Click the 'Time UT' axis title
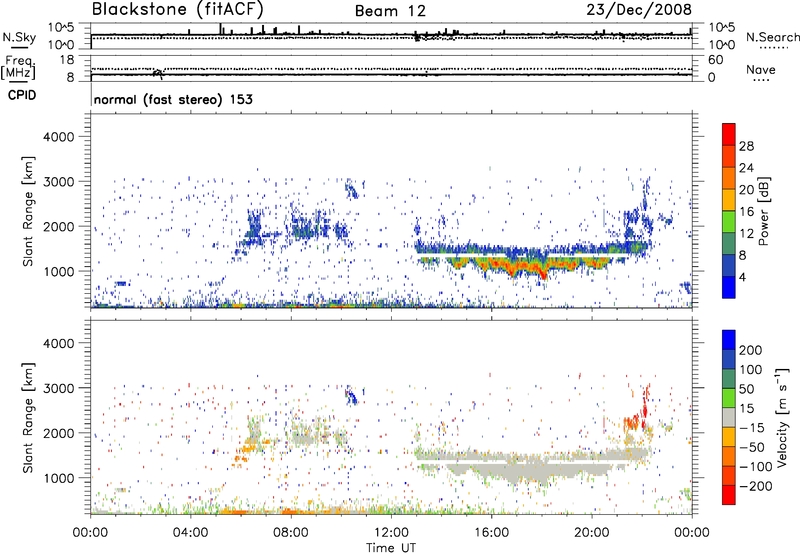Screen dimensions: 800x554 click(x=391, y=548)
